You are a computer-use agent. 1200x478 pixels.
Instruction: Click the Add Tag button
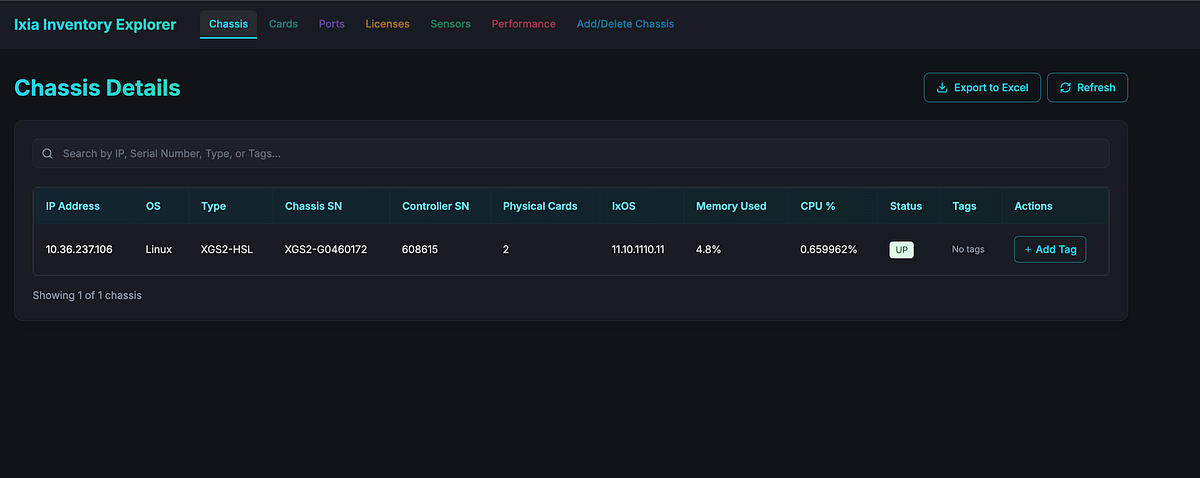[x=1050, y=249]
